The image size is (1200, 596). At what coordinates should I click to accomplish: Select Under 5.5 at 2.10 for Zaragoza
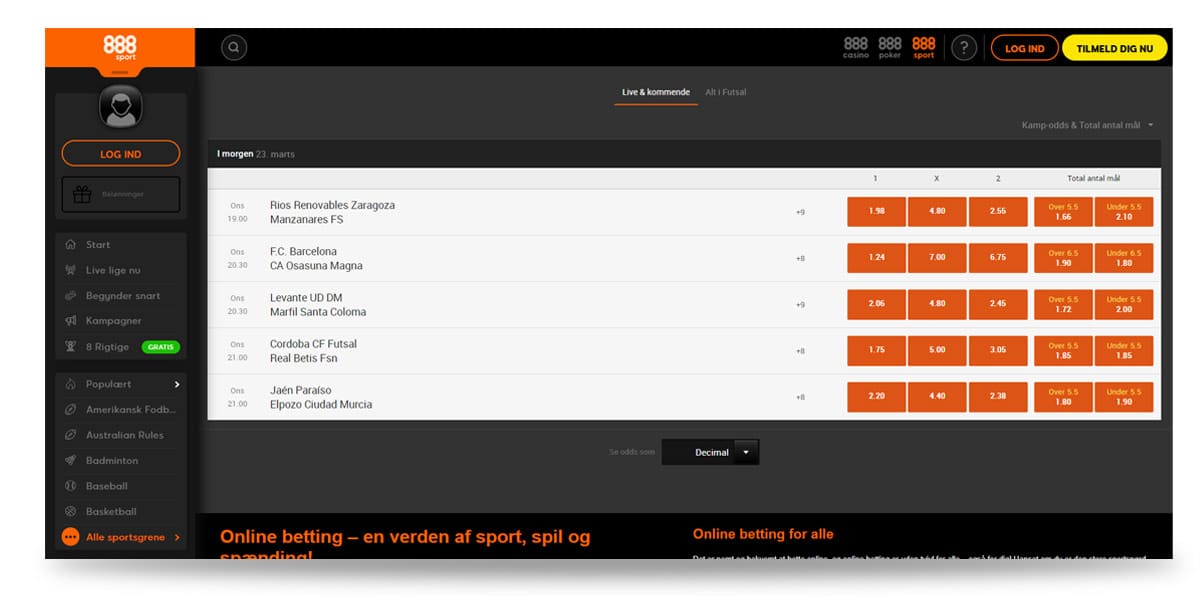click(1124, 212)
